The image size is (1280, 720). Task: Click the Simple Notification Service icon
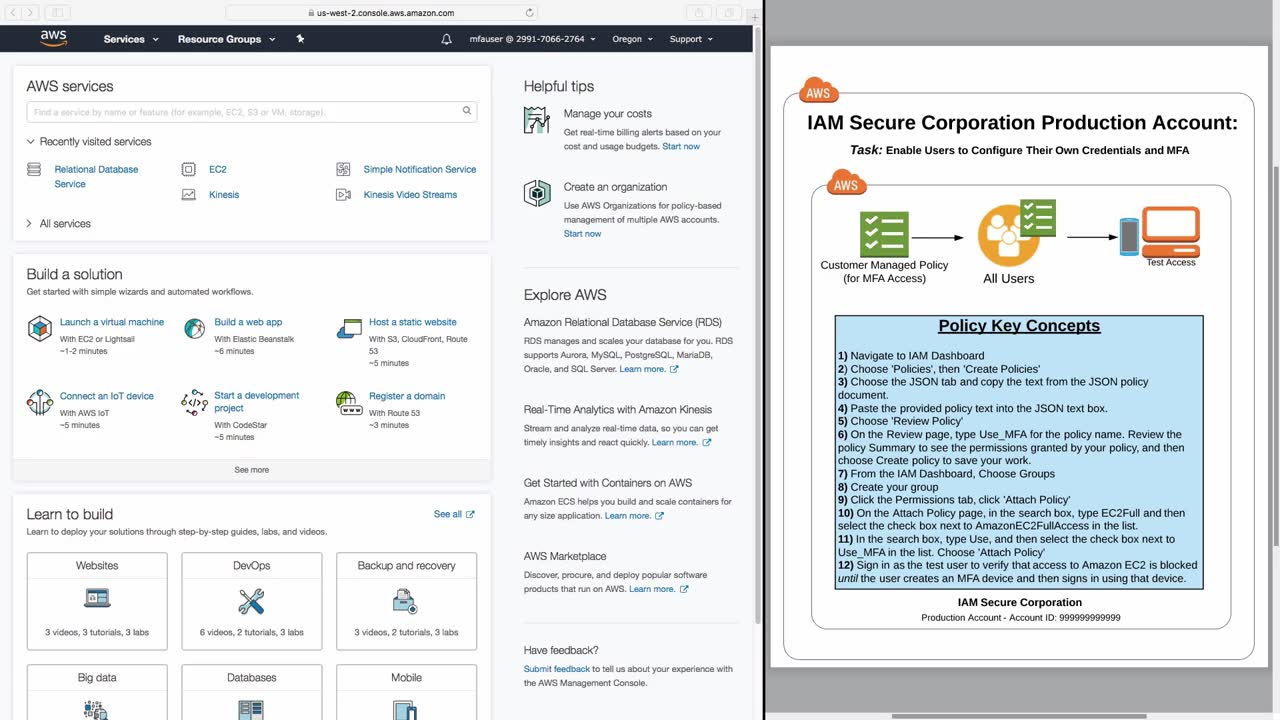(x=343, y=170)
